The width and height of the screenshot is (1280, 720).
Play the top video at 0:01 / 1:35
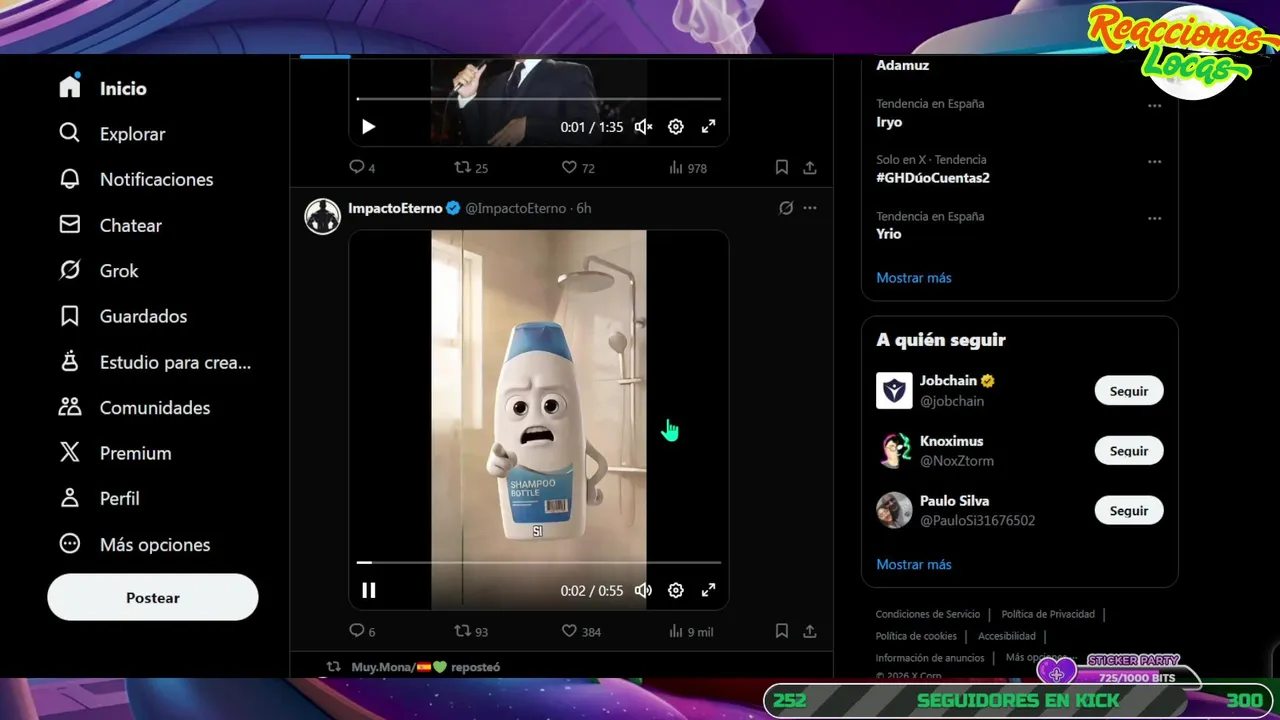368,127
